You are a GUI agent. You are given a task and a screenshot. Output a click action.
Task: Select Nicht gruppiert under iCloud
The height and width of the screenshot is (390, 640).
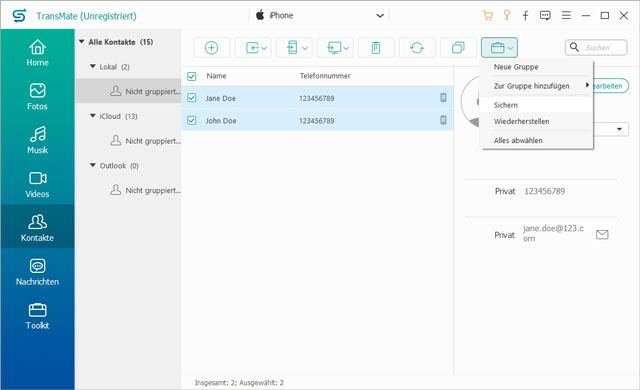(x=128, y=141)
